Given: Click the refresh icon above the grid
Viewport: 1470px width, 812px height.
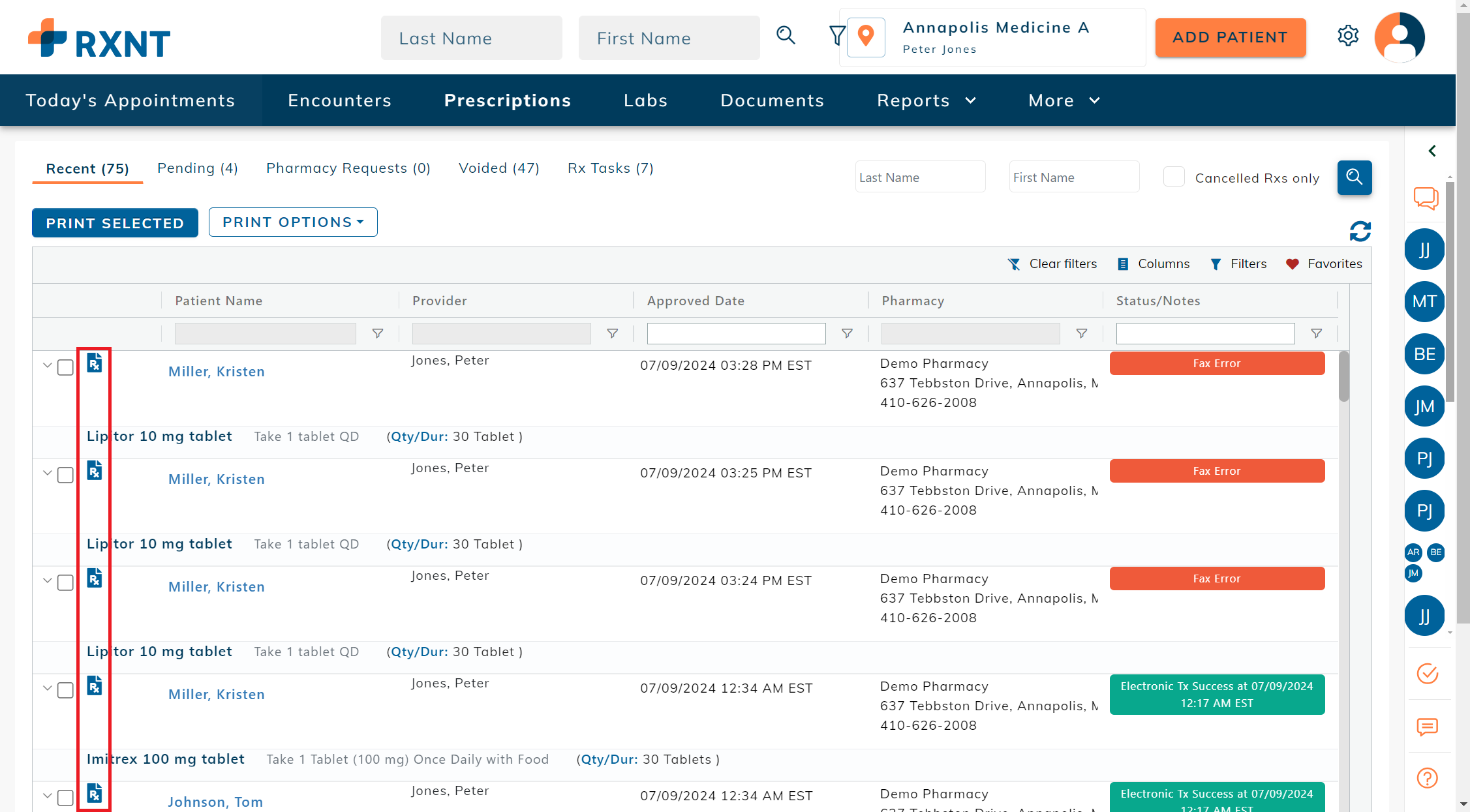Looking at the screenshot, I should click(x=1360, y=231).
